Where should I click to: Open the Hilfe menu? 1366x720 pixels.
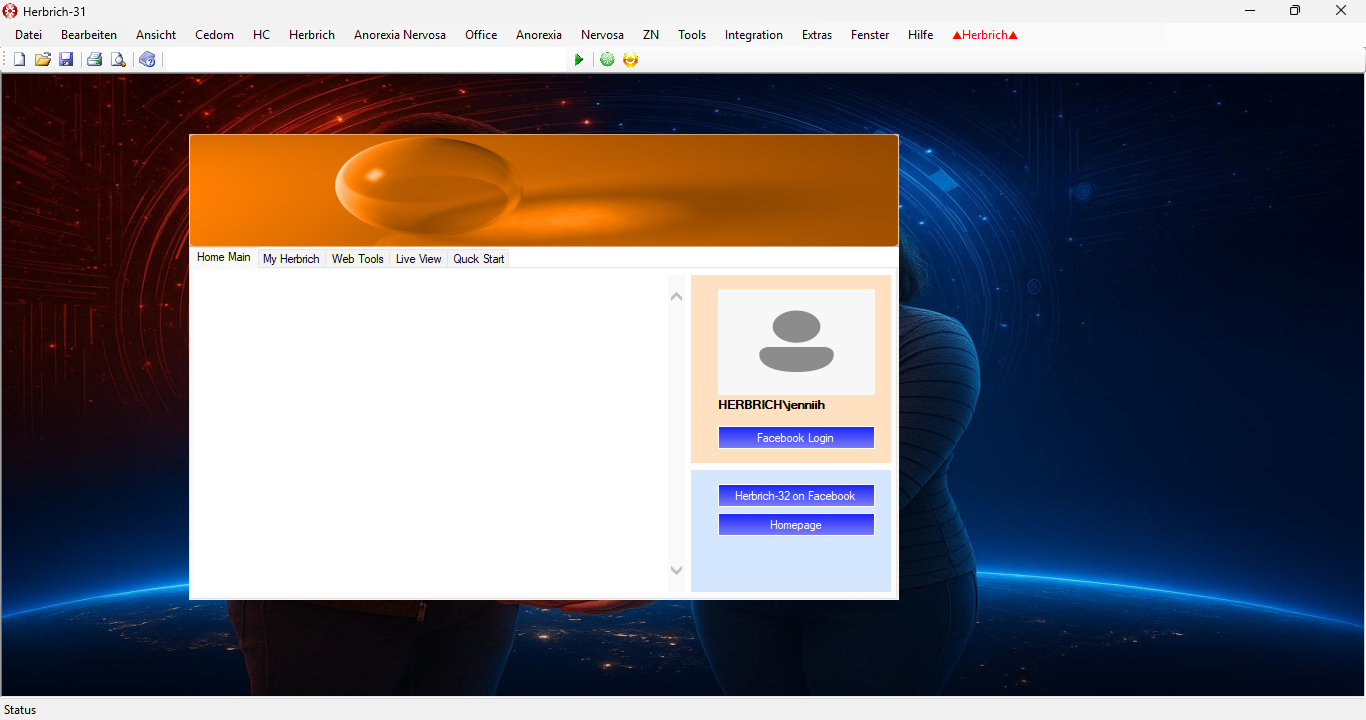[x=921, y=35]
